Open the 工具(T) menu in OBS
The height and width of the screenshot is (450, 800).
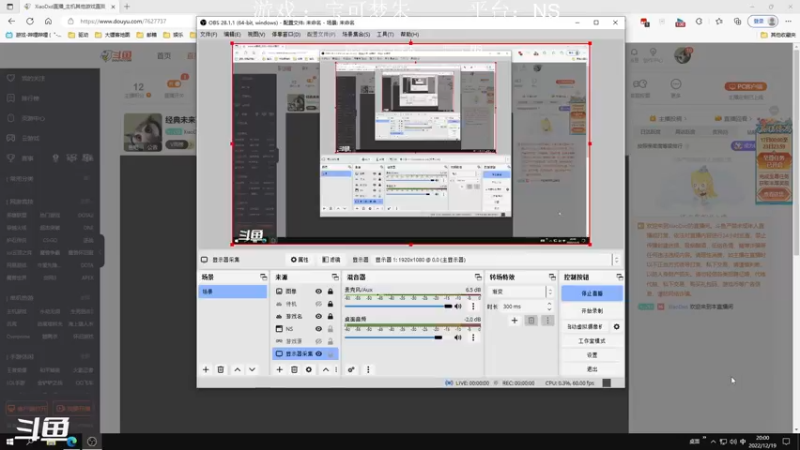click(385, 34)
